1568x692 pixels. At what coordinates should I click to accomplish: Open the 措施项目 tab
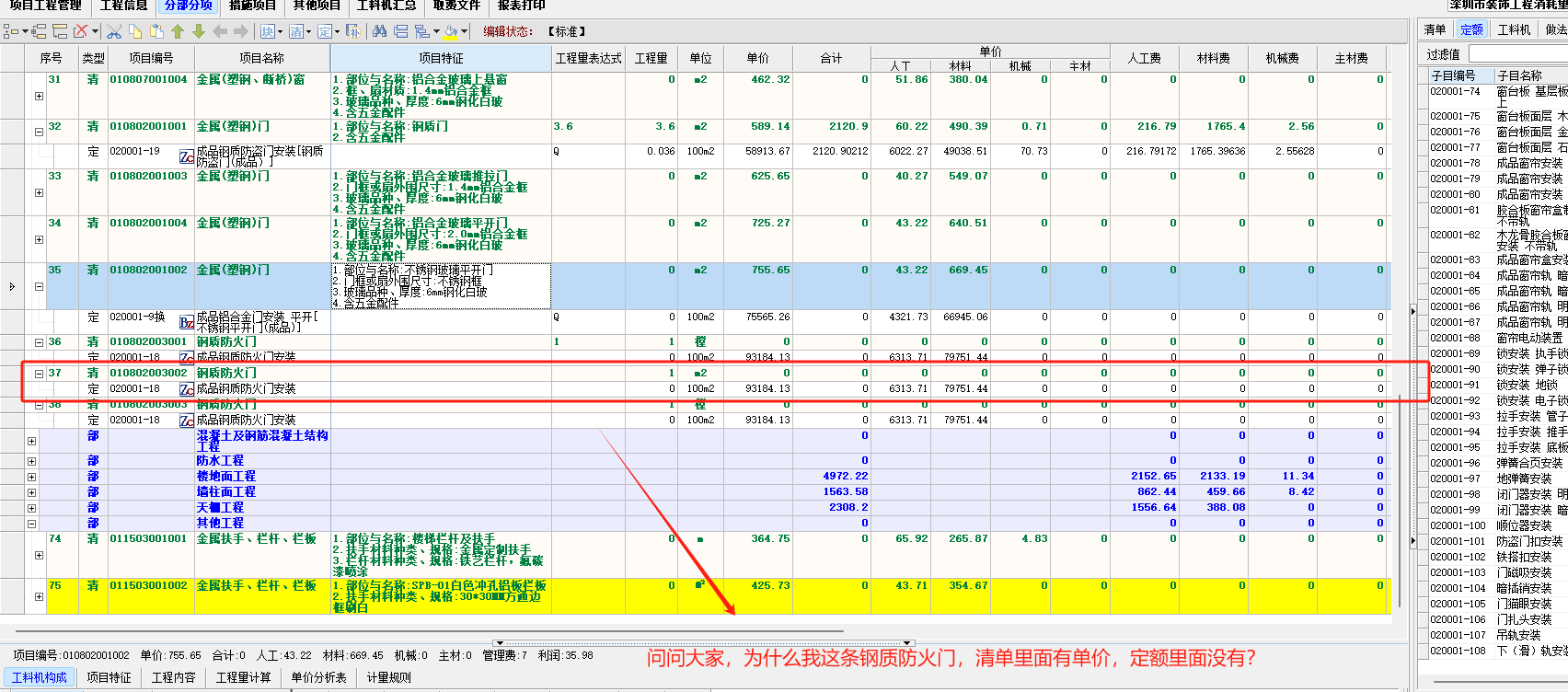coord(252,6)
